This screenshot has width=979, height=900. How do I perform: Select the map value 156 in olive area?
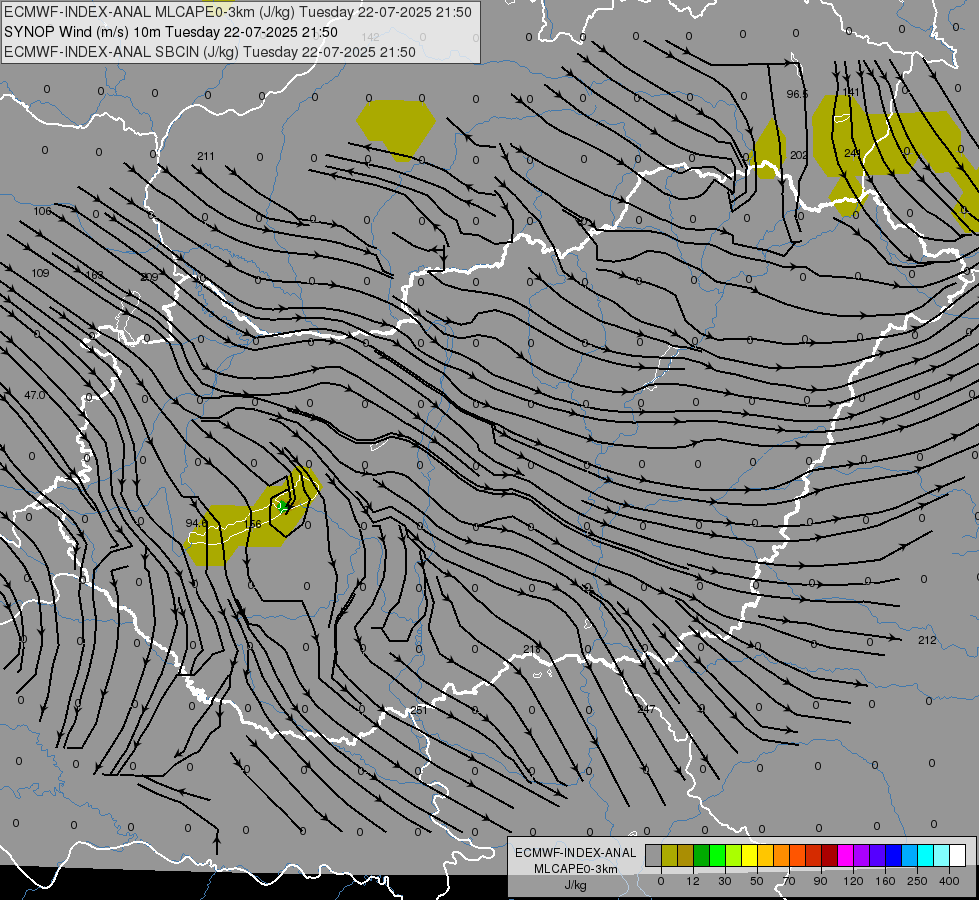tap(252, 524)
